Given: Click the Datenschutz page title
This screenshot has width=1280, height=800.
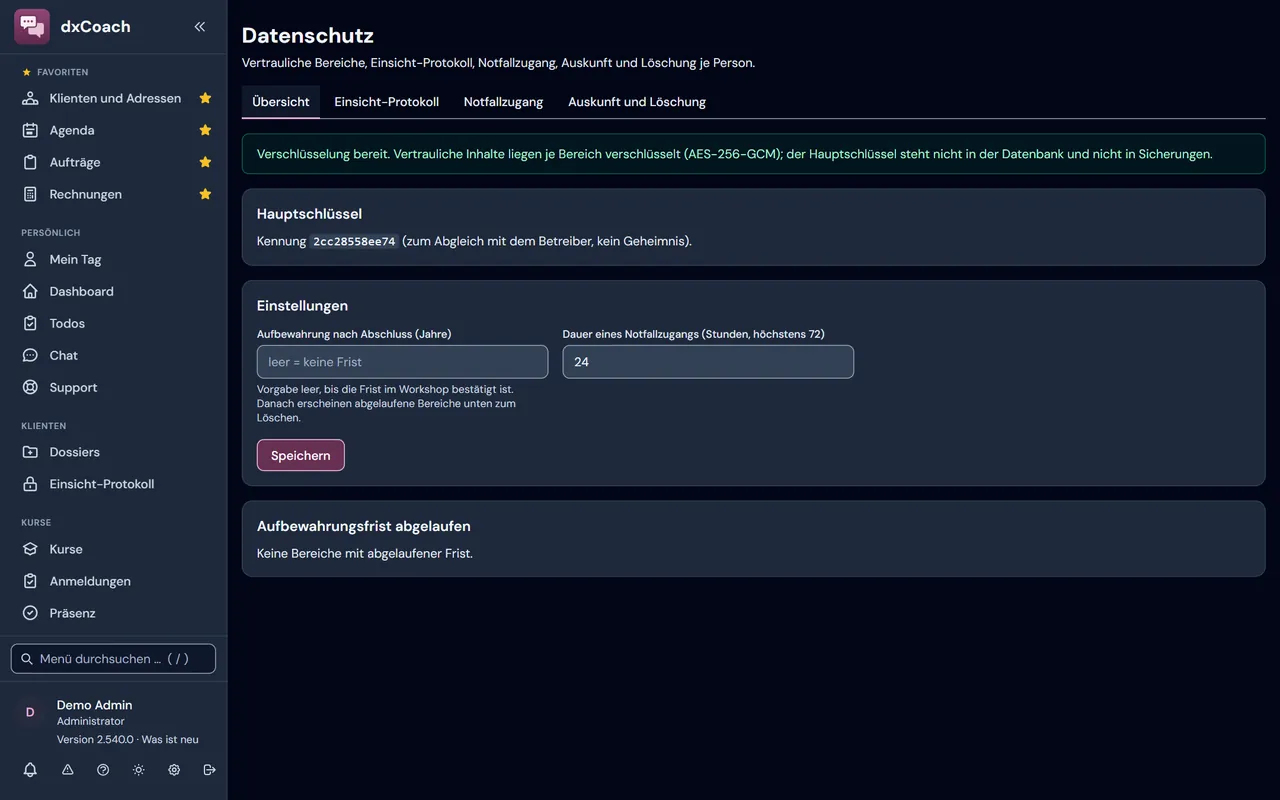Looking at the screenshot, I should pyautogui.click(x=308, y=35).
